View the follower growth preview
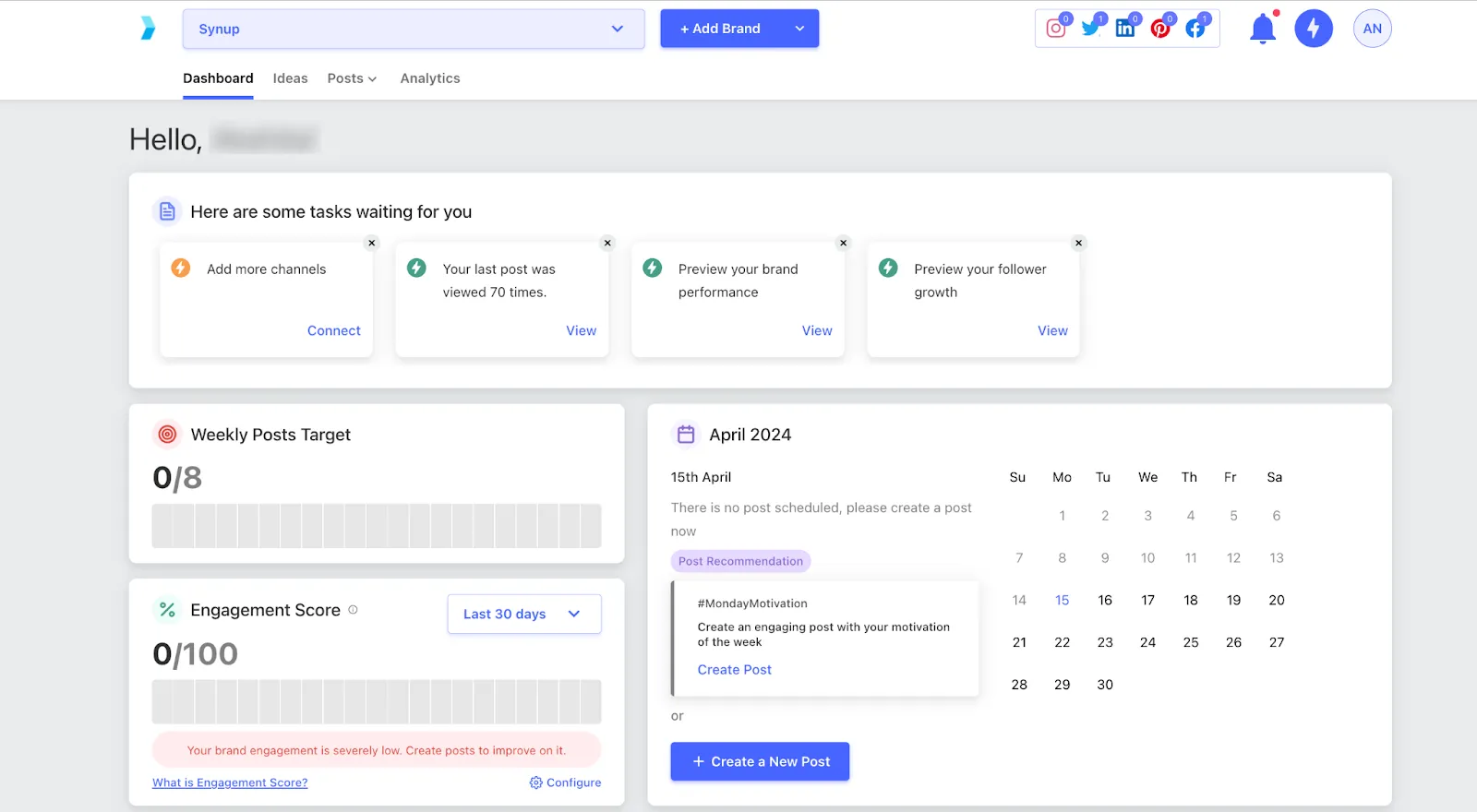 pyautogui.click(x=1052, y=330)
